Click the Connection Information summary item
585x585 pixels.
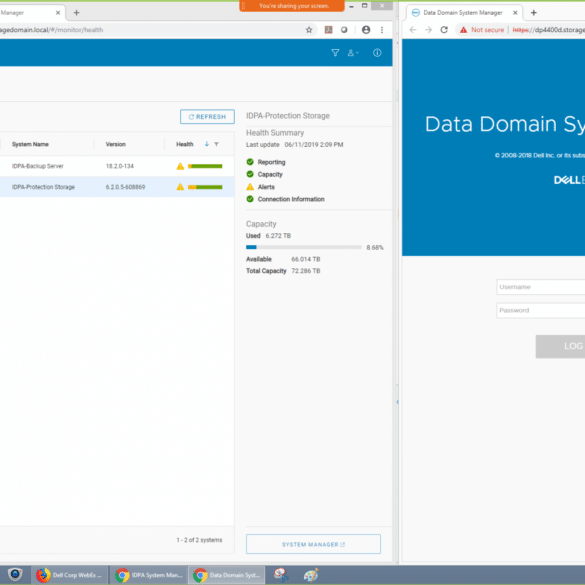(x=285, y=199)
